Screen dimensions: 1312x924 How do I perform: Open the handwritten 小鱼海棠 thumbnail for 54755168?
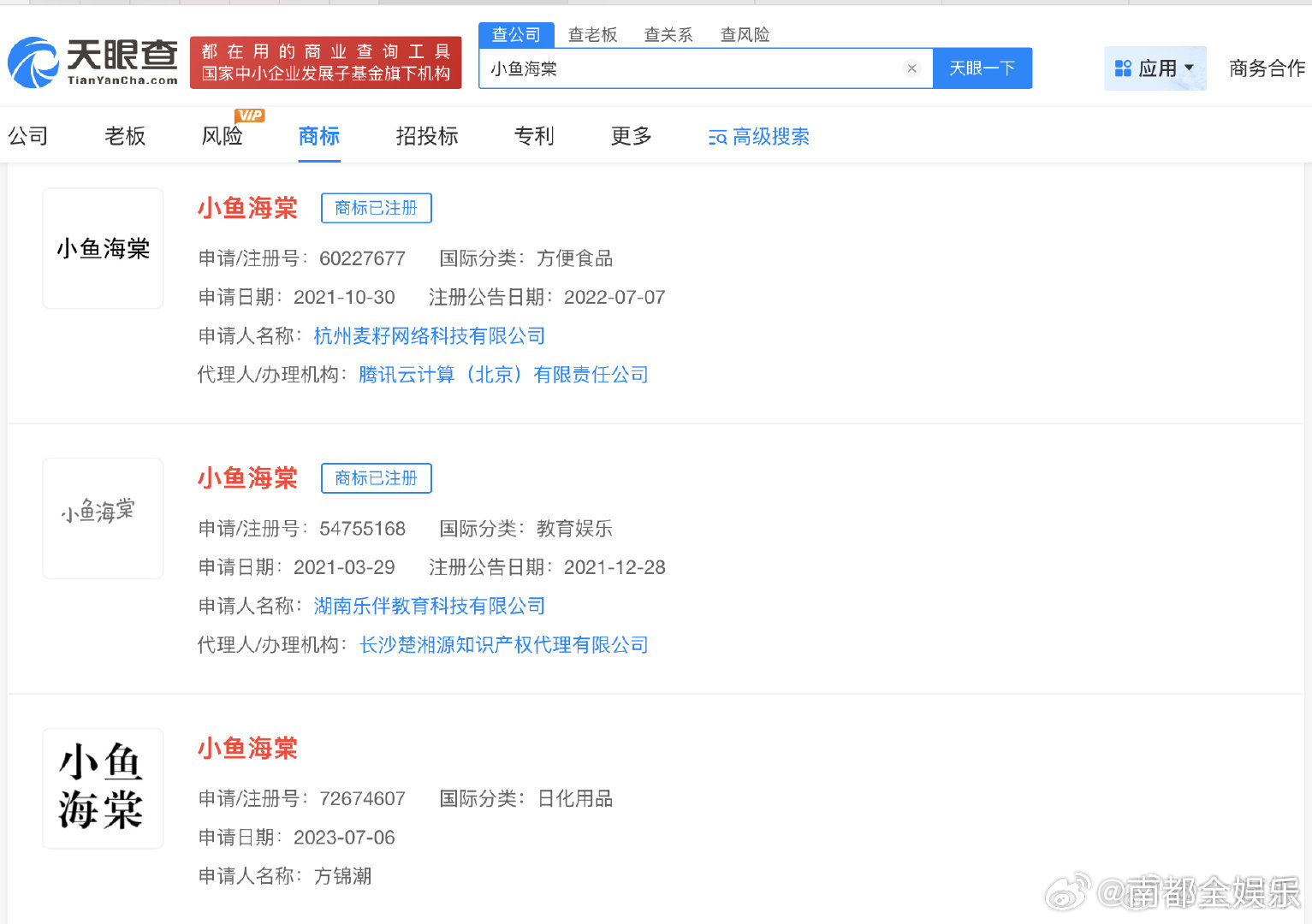(x=103, y=518)
